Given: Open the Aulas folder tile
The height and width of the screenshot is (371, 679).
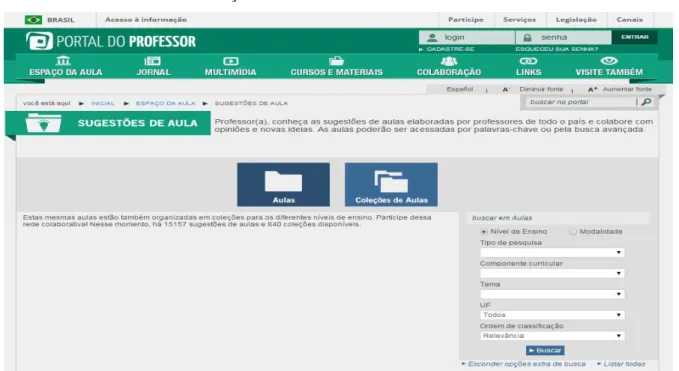Looking at the screenshot, I should [283, 184].
